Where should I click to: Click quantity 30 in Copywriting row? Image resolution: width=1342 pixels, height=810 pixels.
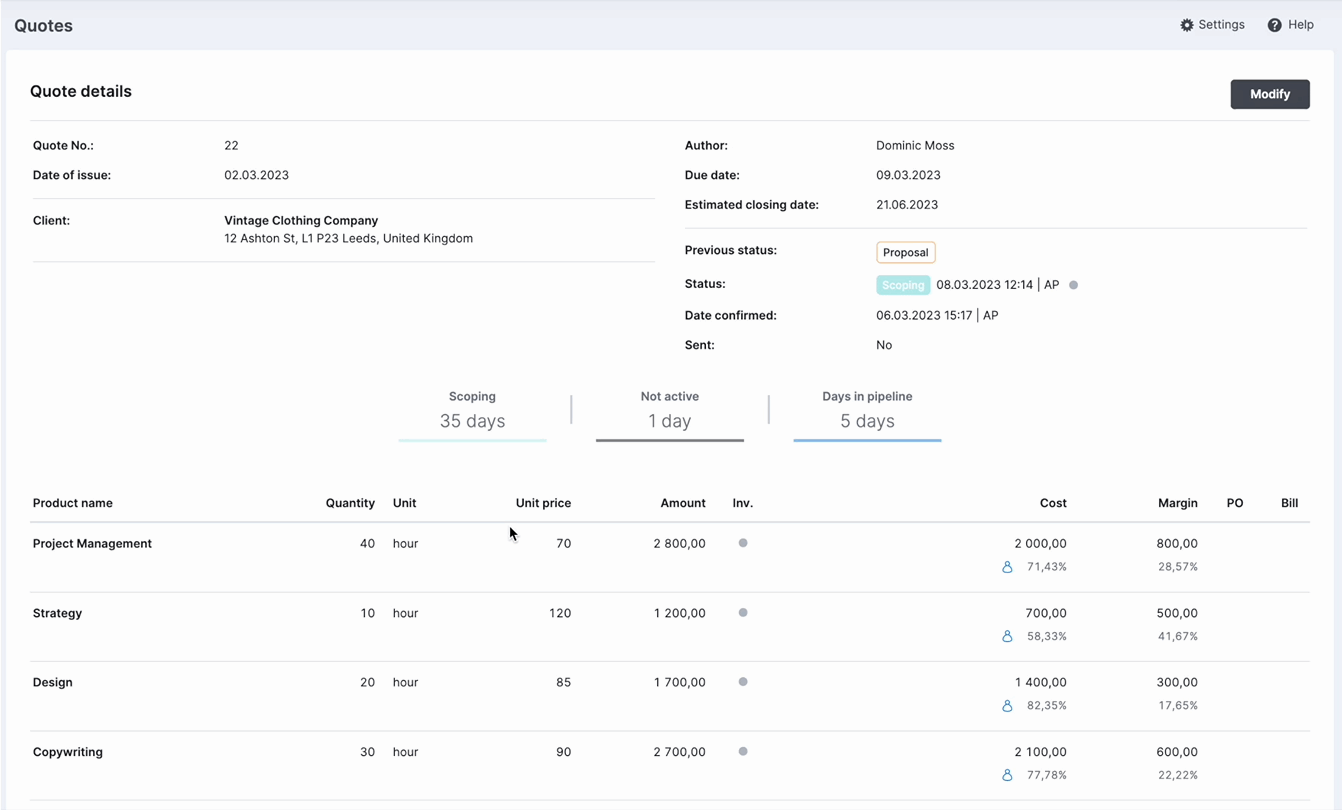click(x=367, y=752)
